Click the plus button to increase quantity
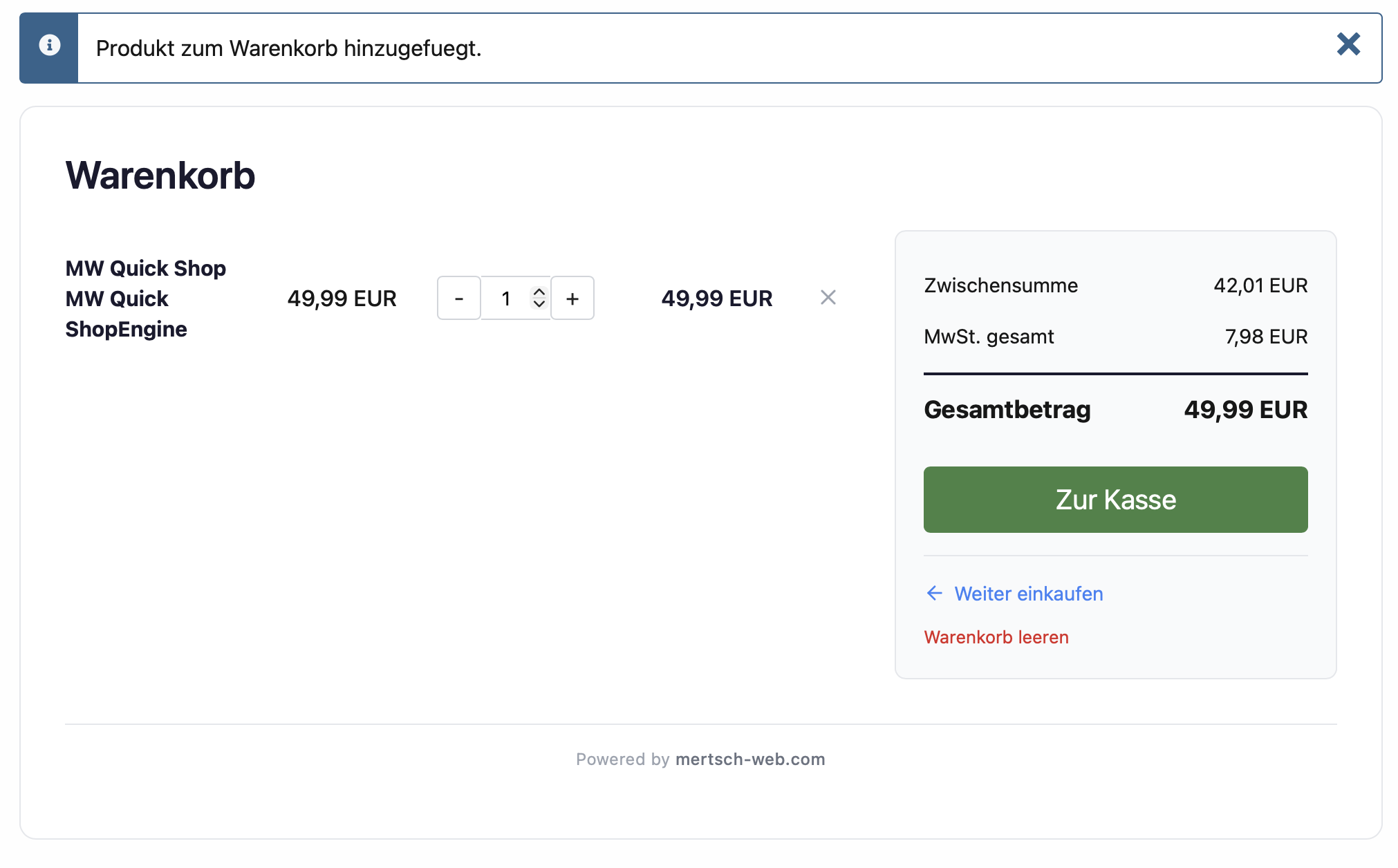 tap(572, 298)
